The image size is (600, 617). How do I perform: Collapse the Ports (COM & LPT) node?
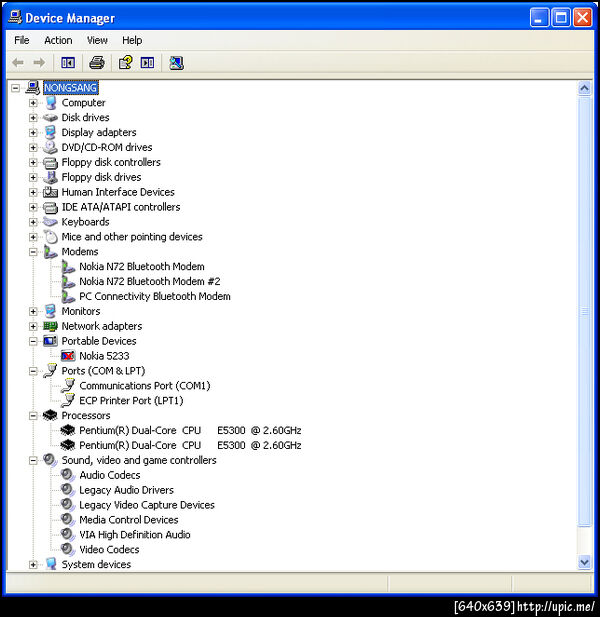(x=33, y=371)
